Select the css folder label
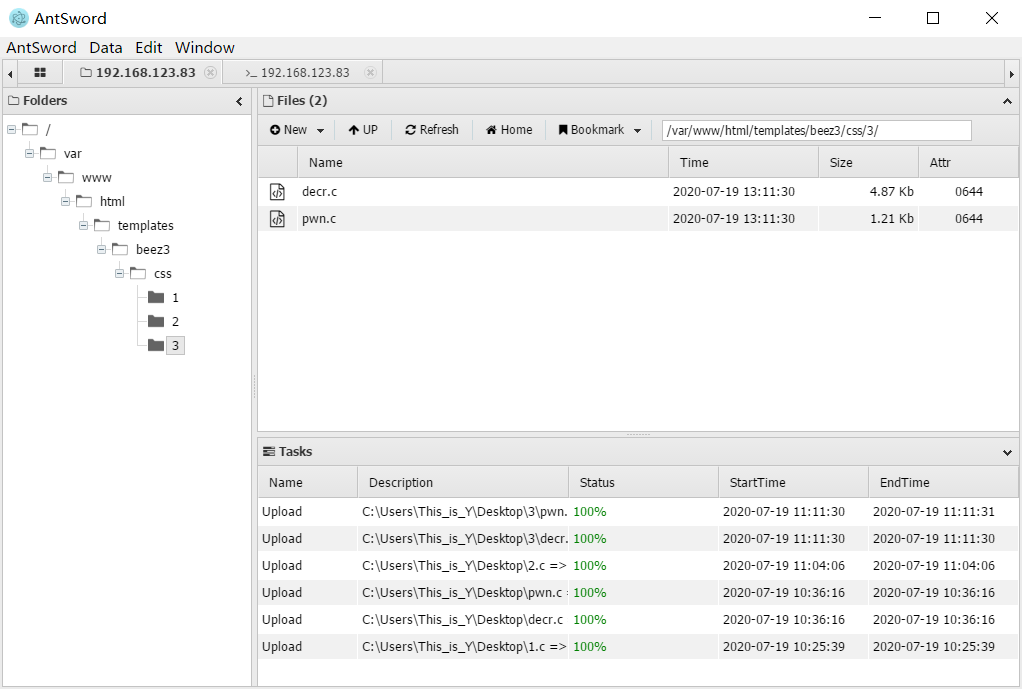Image resolution: width=1022 pixels, height=689 pixels. [162, 274]
